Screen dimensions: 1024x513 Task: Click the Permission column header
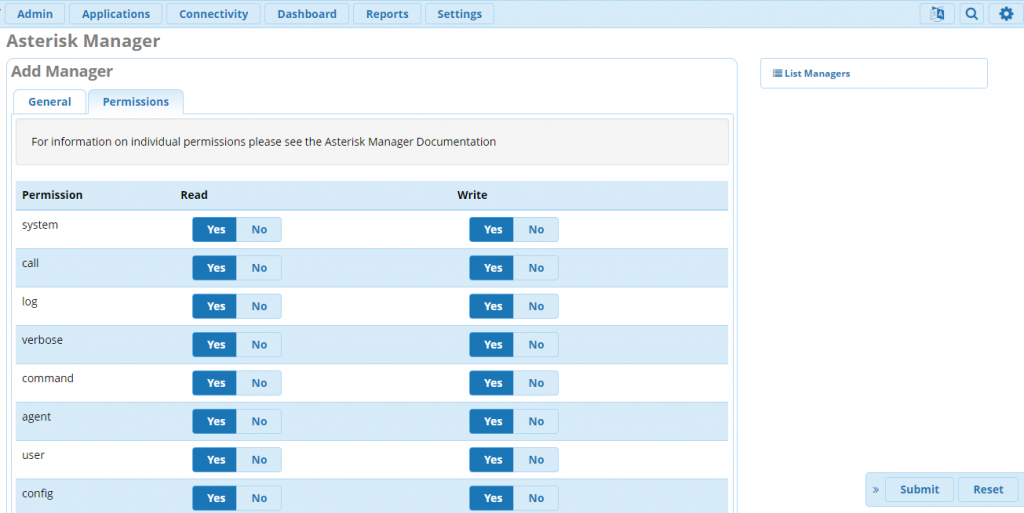[x=52, y=195]
